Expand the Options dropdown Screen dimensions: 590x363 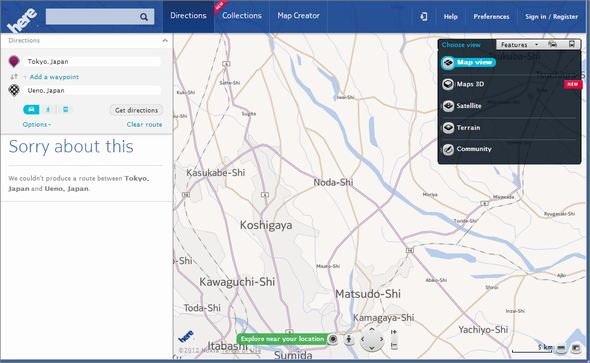pyautogui.click(x=37, y=125)
